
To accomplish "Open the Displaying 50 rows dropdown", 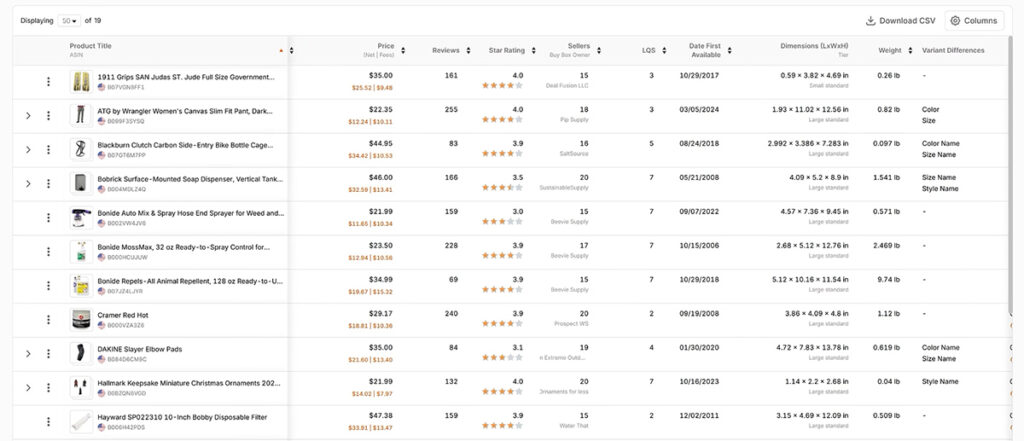I will click(x=69, y=20).
